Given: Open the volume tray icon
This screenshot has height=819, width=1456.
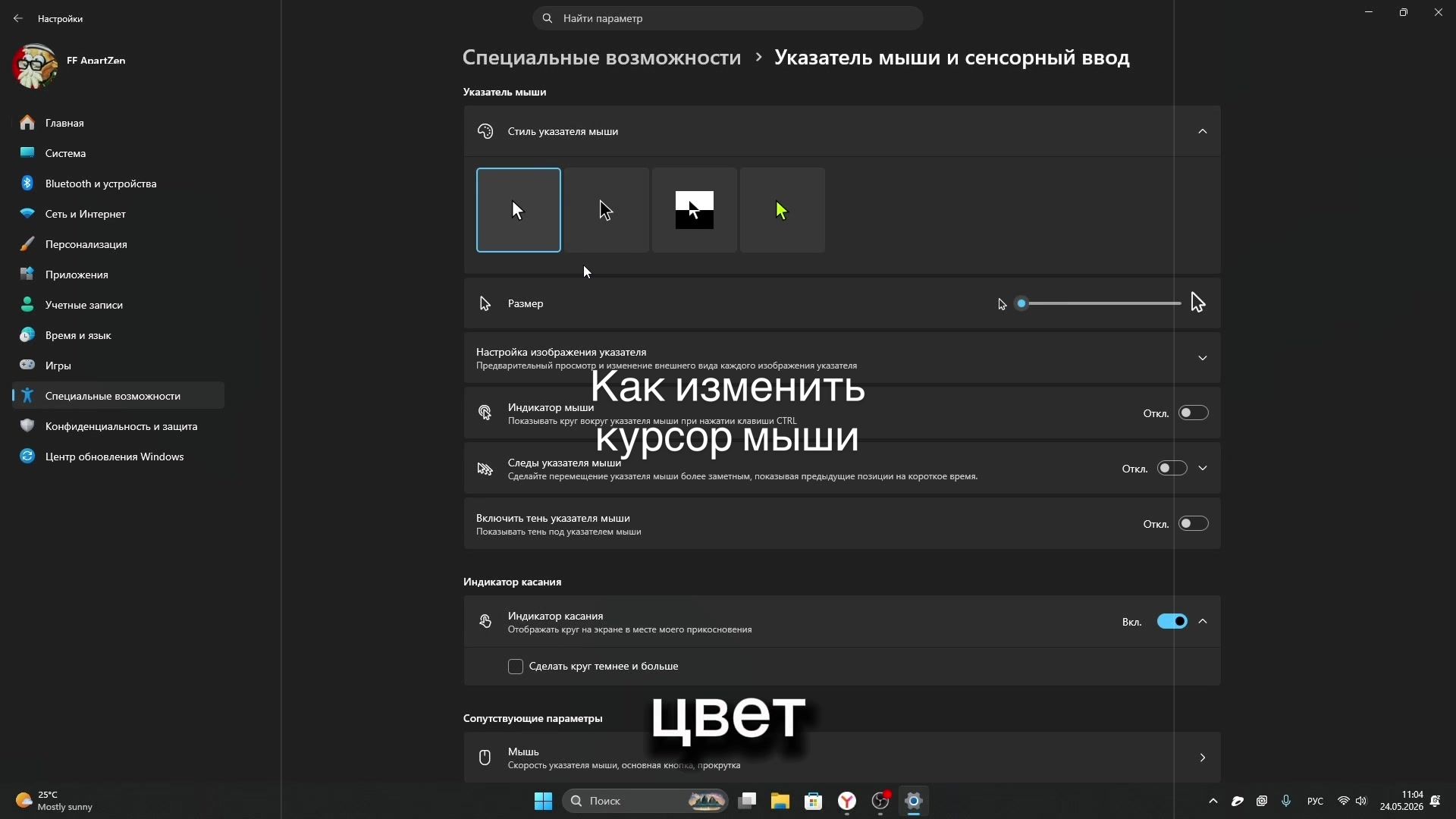Looking at the screenshot, I should (1361, 801).
